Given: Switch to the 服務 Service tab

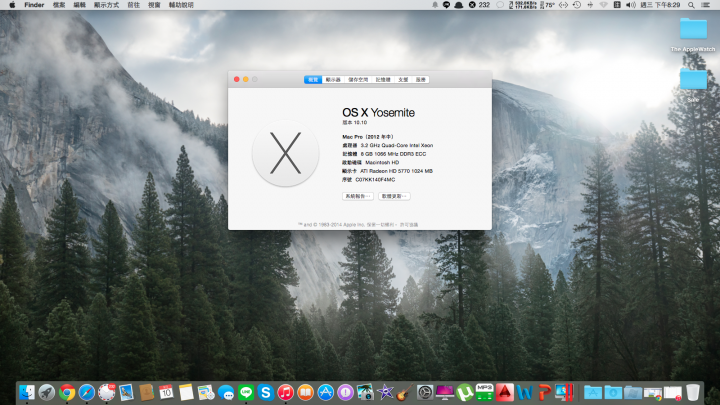Looking at the screenshot, I should click(421, 79).
